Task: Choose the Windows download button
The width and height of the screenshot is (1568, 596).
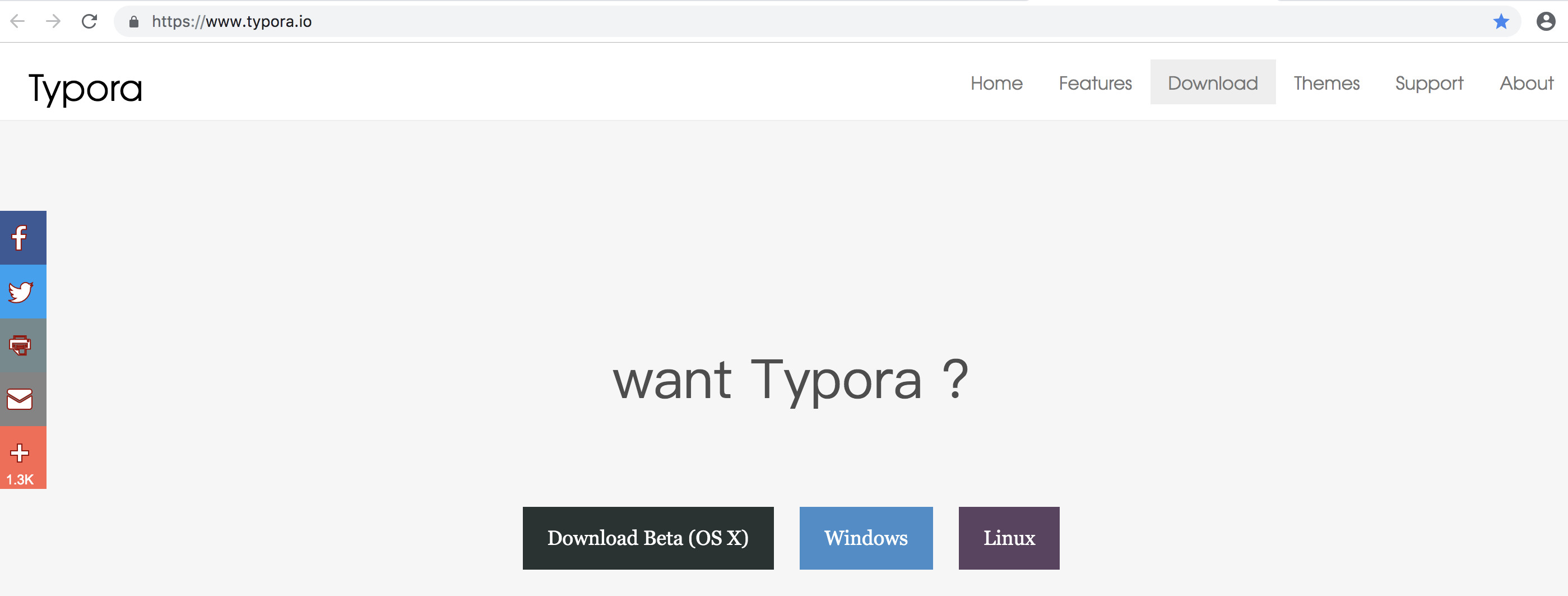Action: click(866, 538)
